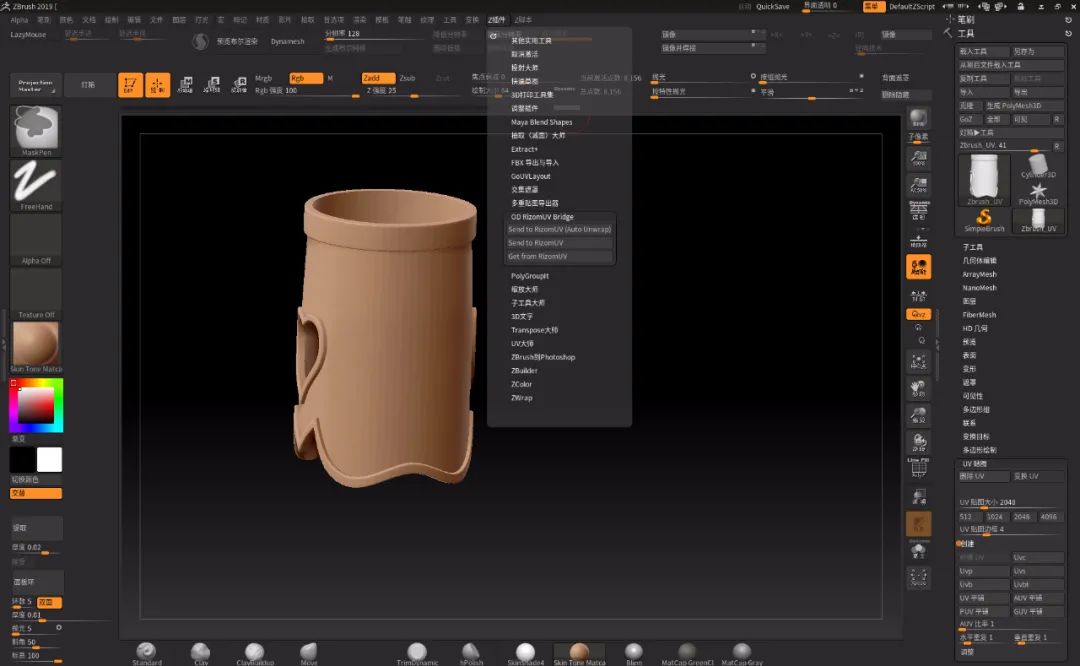The width and height of the screenshot is (1080, 666).
Task: Toggle the M material mode
Action: (x=330, y=78)
